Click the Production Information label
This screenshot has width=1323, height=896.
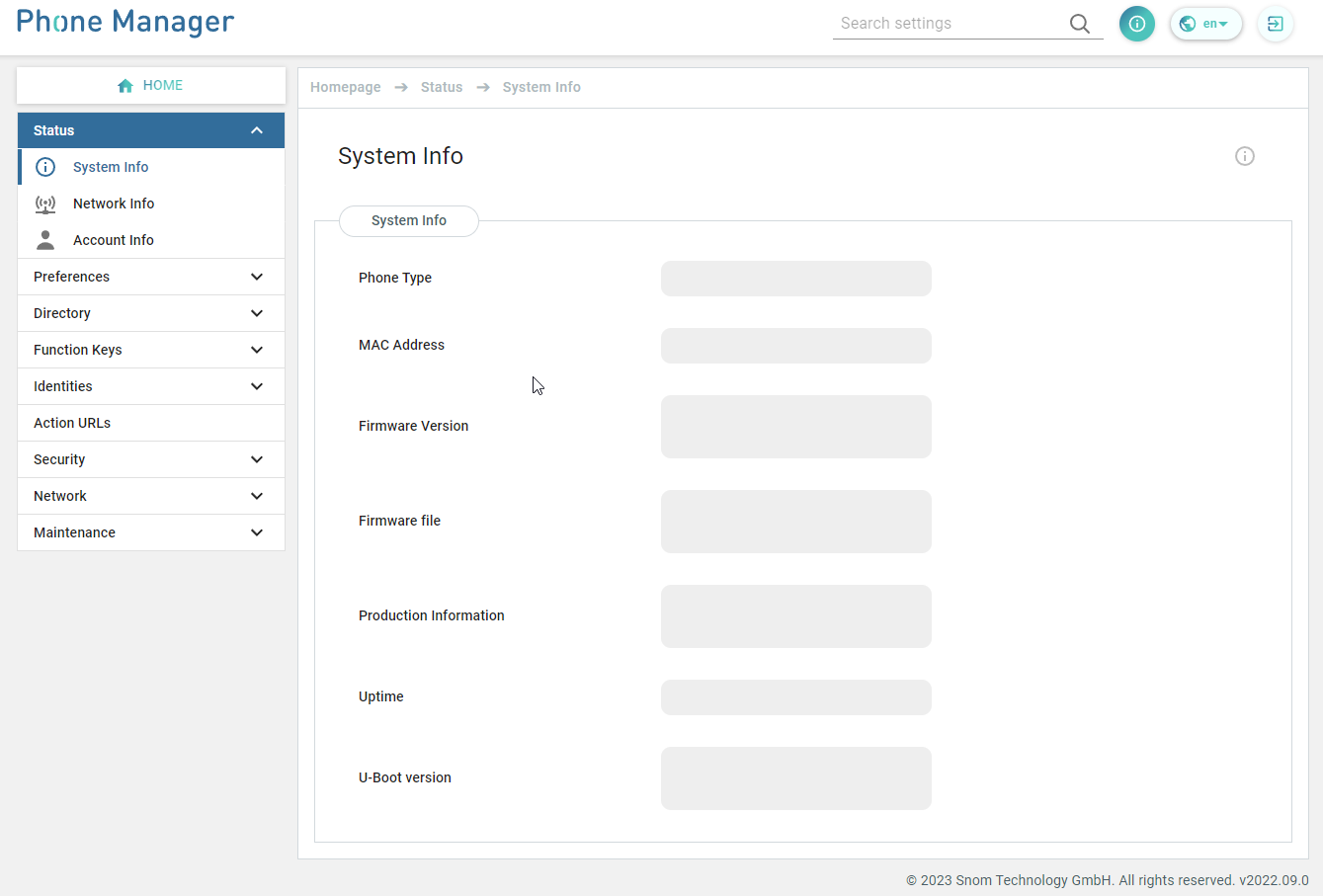point(431,615)
